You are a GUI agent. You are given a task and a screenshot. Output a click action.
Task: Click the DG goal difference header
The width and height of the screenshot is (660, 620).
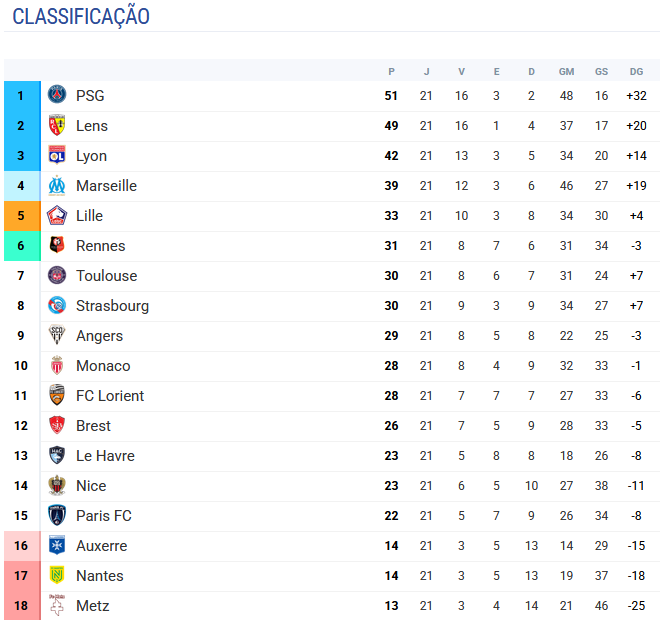(636, 71)
